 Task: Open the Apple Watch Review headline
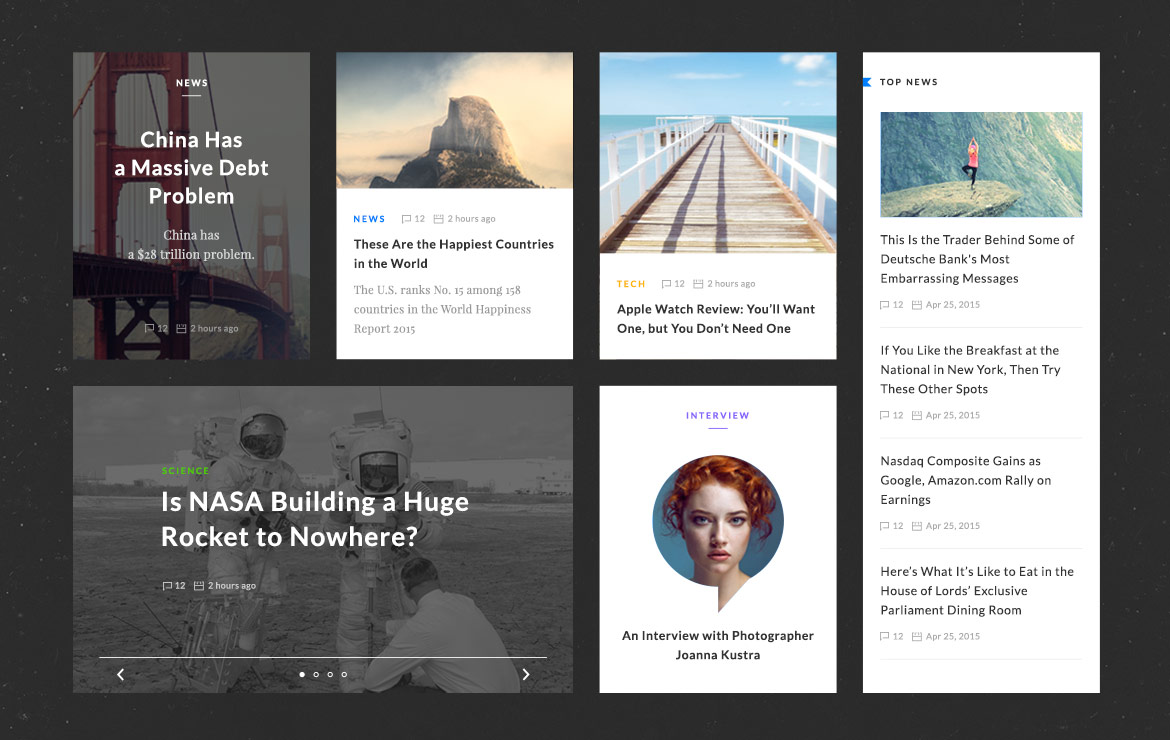coord(716,319)
